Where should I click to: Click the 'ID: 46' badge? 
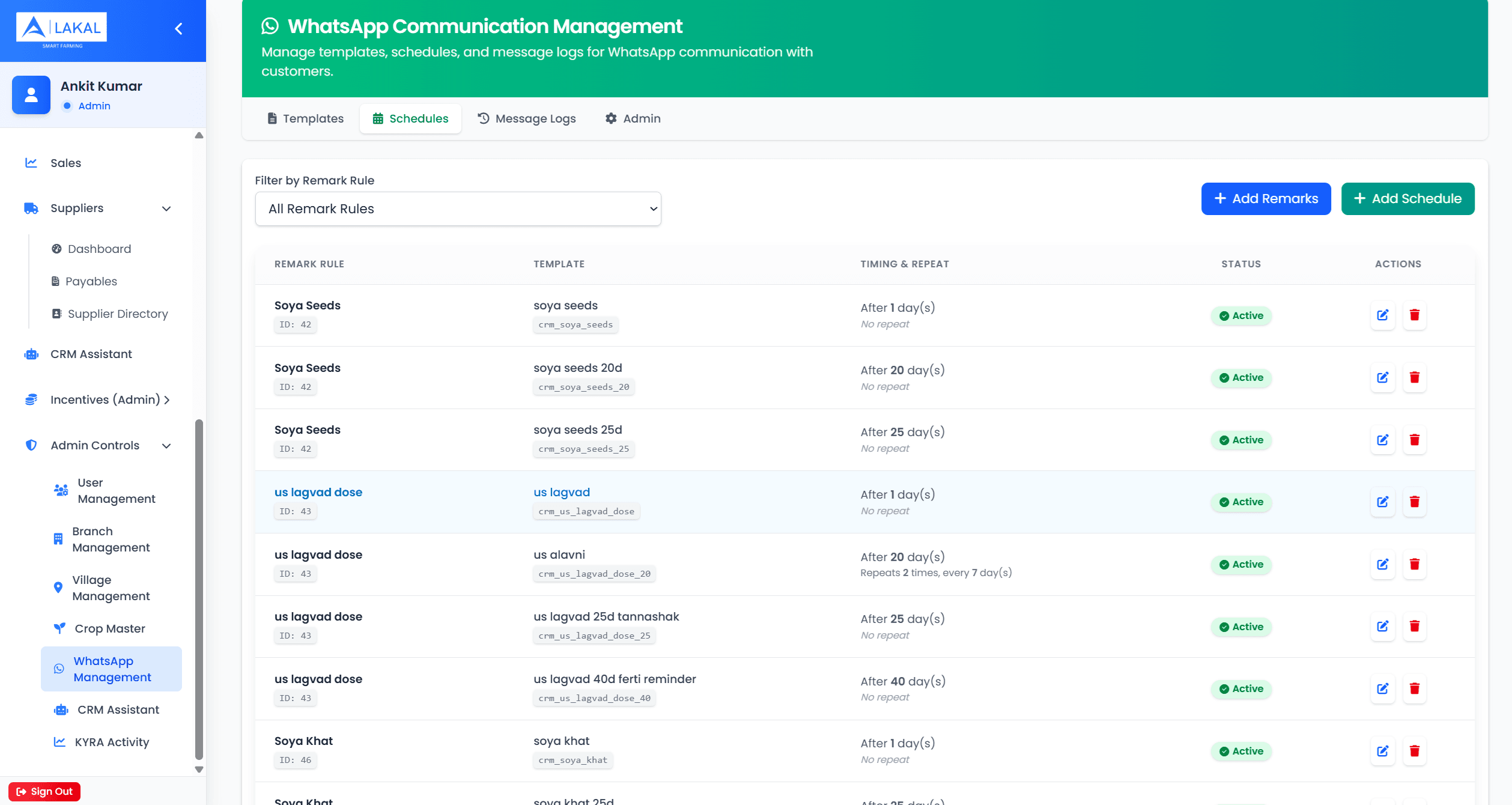tap(295, 760)
